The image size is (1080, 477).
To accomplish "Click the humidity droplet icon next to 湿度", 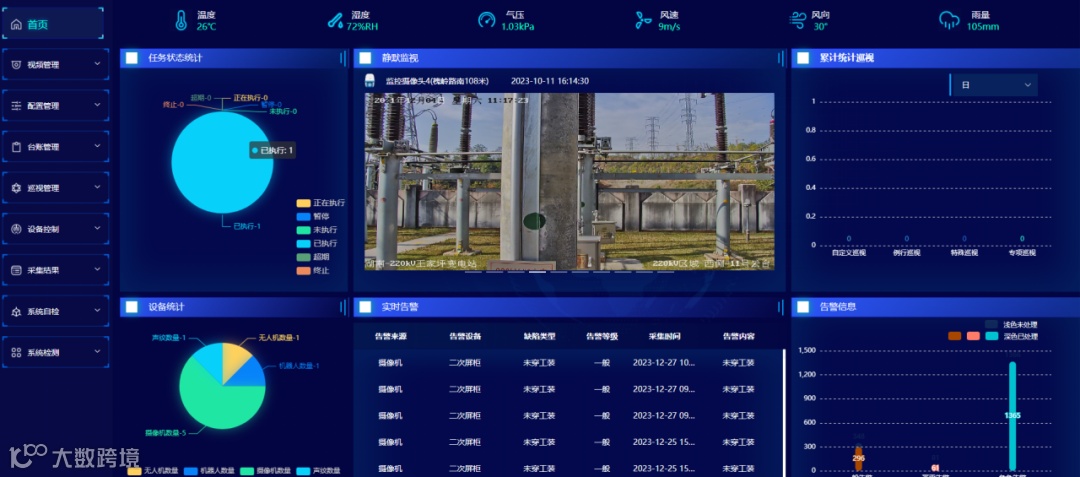I will pyautogui.click(x=335, y=21).
